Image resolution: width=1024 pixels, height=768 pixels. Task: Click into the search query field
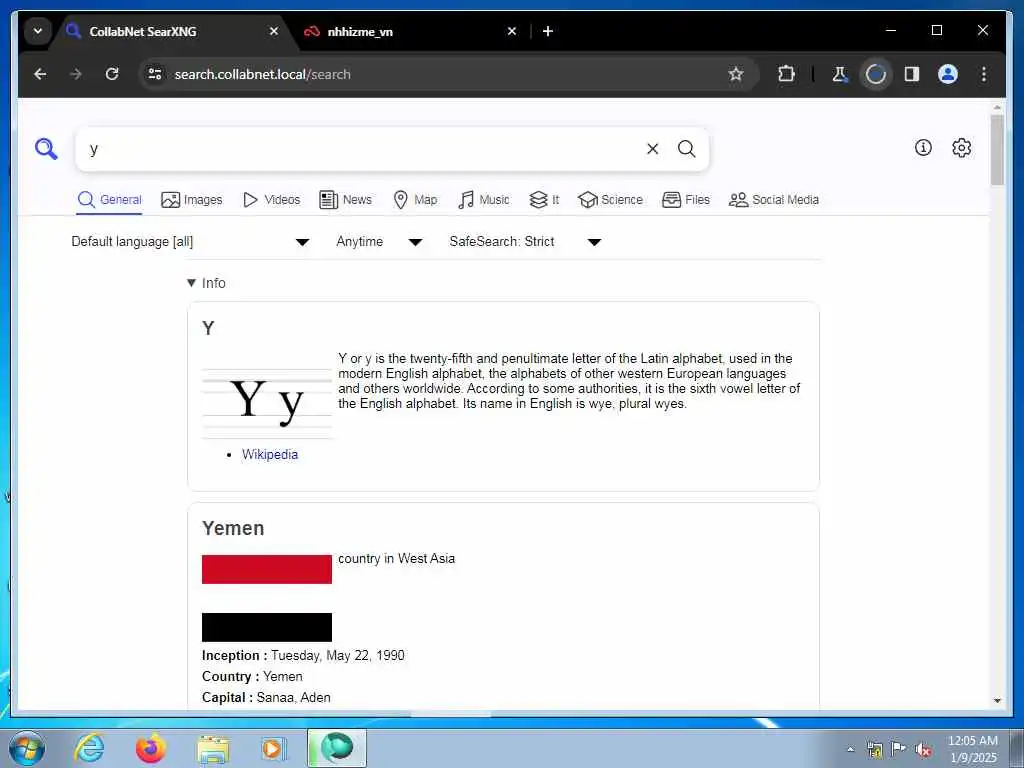point(362,149)
